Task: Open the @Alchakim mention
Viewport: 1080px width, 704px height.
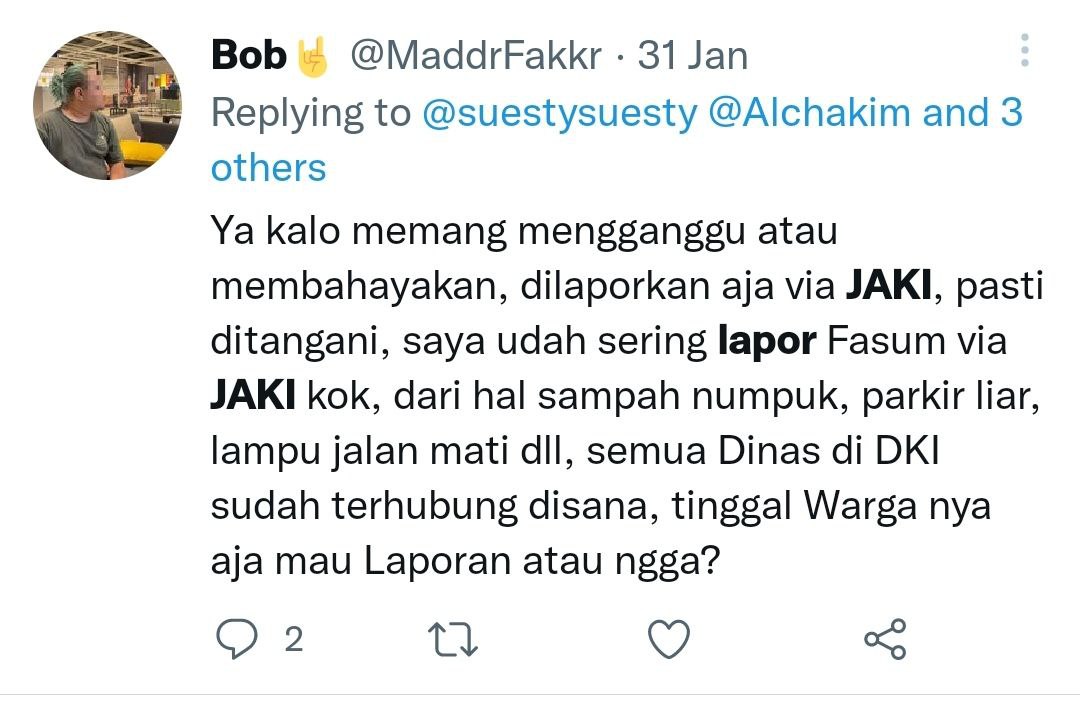Action: [x=809, y=112]
